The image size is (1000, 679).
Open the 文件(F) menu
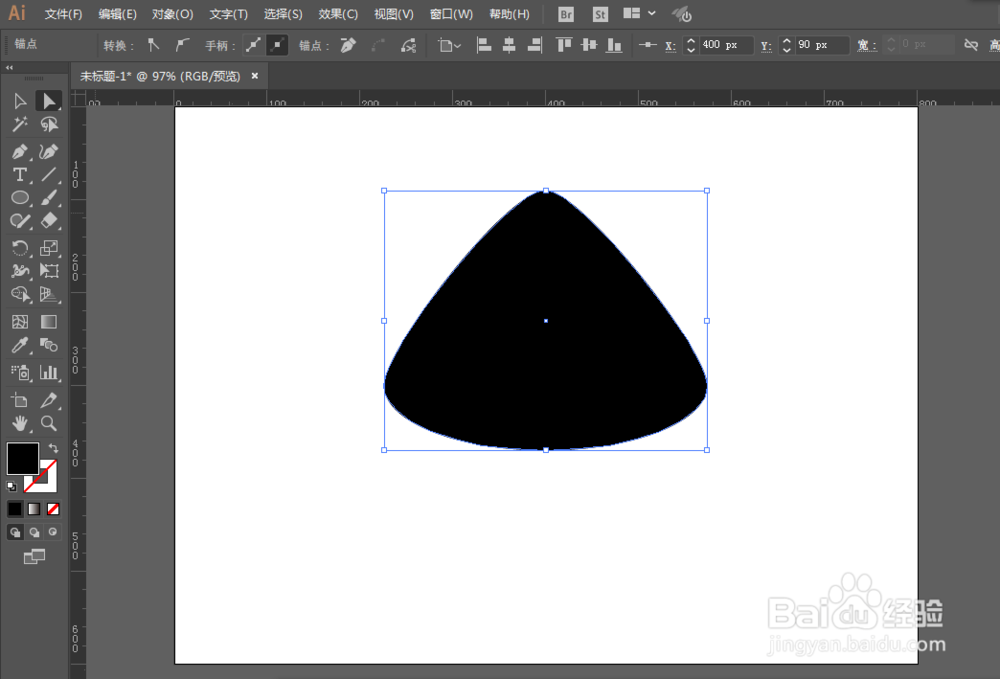(63, 14)
